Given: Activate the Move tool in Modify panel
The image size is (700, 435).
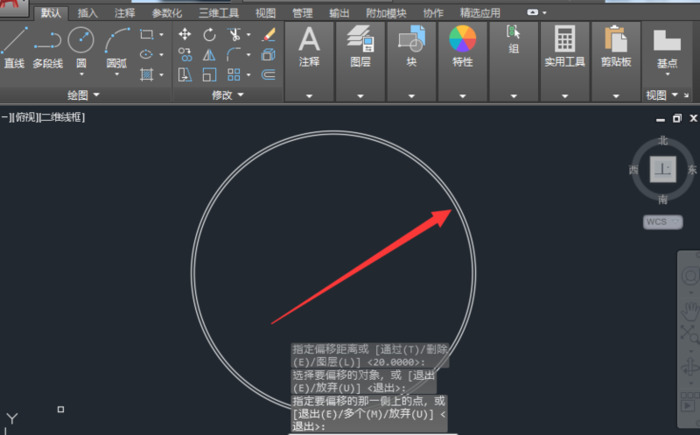Looking at the screenshot, I should click(184, 34).
